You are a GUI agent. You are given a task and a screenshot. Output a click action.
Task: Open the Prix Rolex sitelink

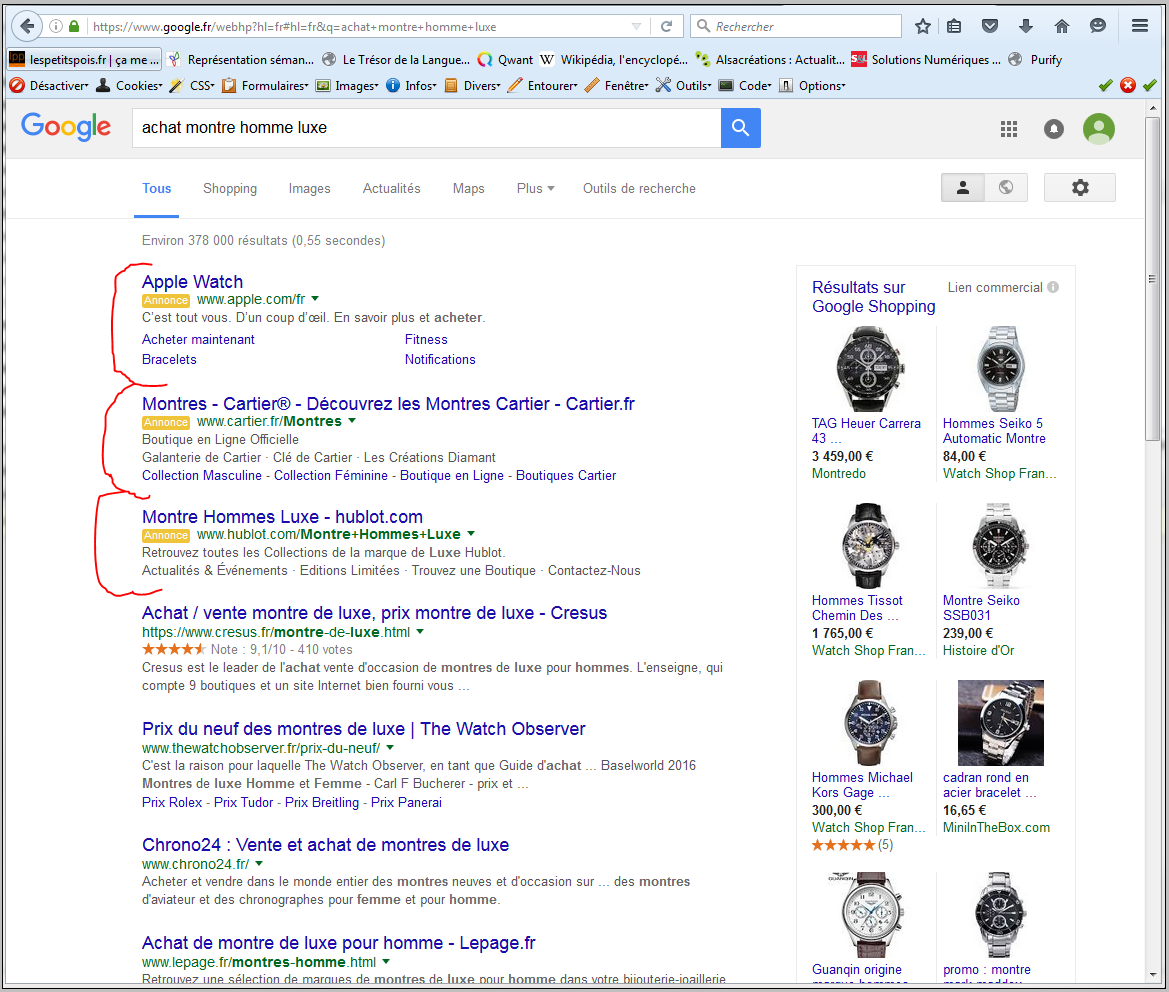pyautogui.click(x=172, y=803)
